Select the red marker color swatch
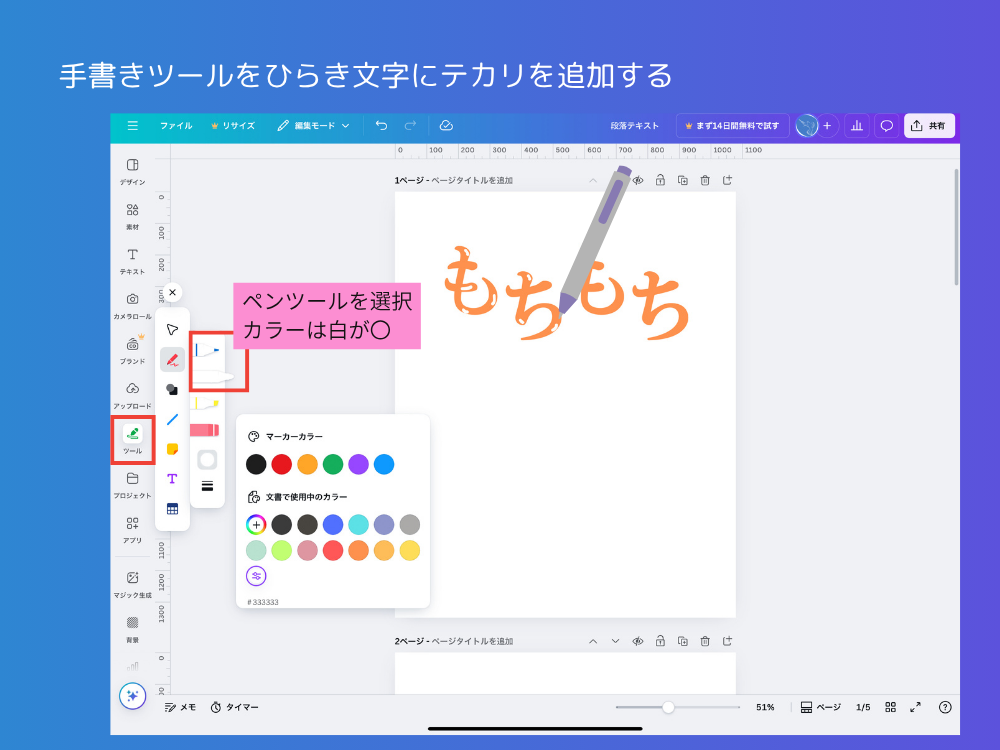 pos(282,464)
